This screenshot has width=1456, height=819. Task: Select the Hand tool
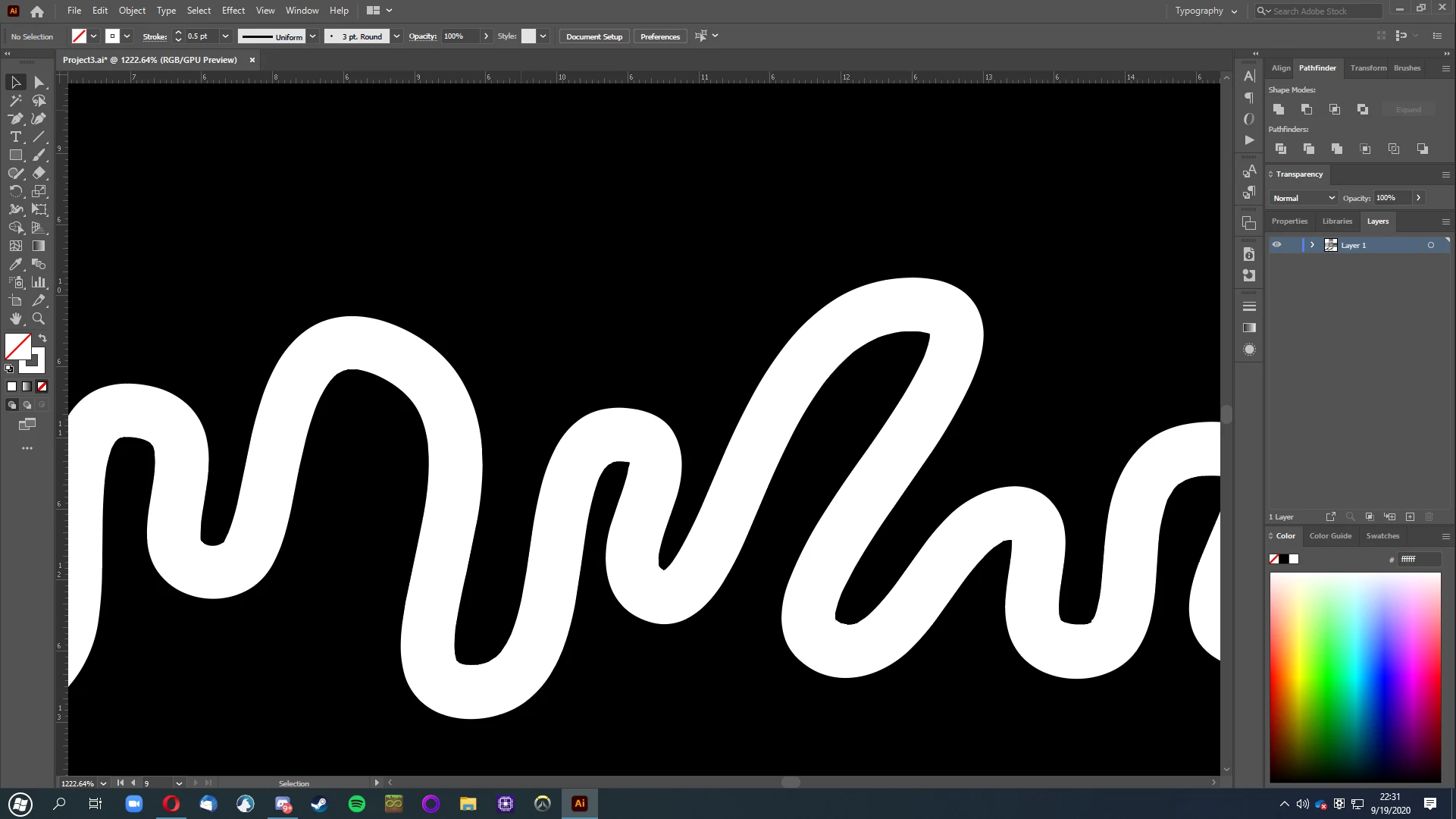point(15,318)
